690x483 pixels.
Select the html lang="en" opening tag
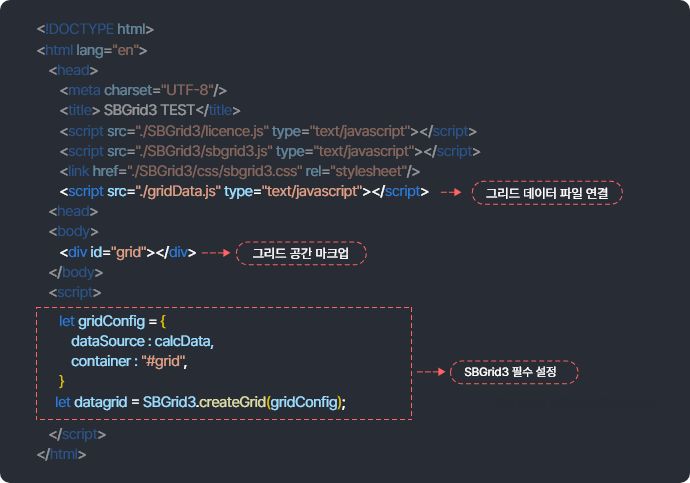92,50
